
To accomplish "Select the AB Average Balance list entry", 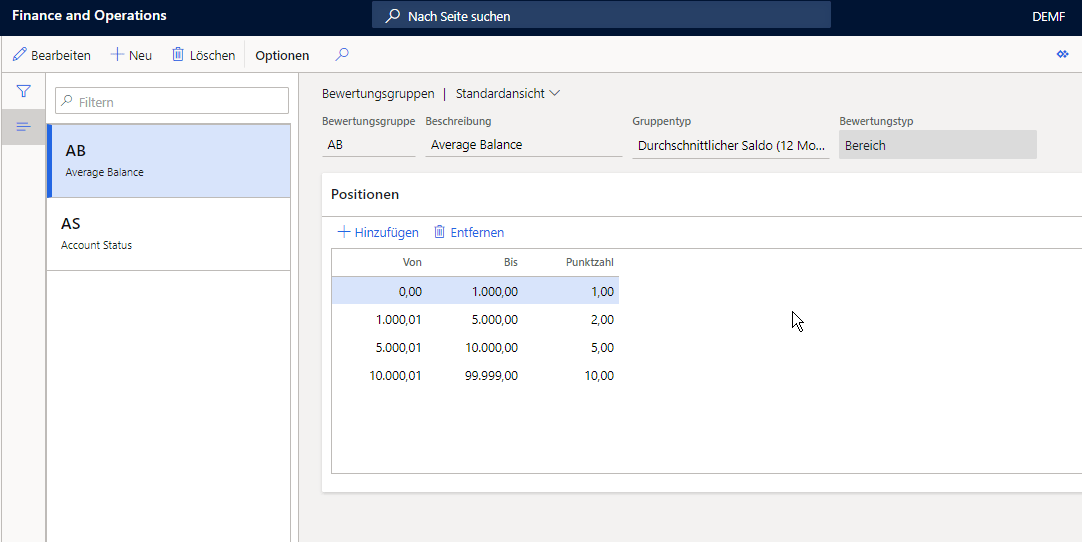I will [x=168, y=161].
